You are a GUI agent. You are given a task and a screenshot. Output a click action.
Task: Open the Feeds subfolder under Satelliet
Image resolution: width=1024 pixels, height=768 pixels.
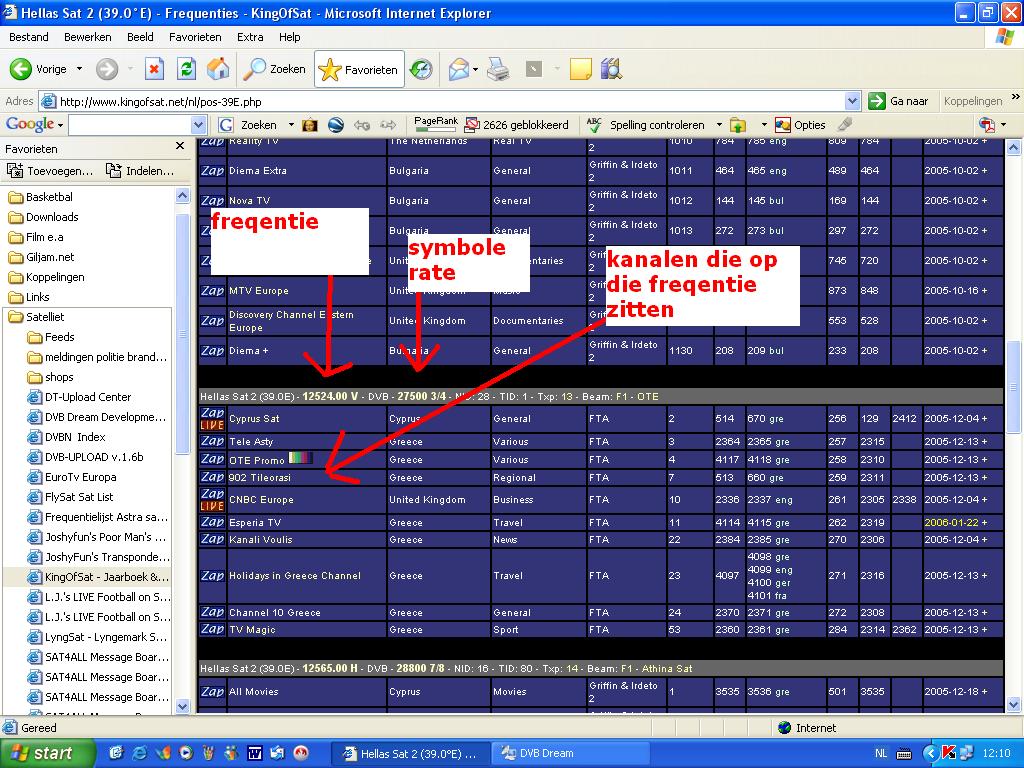coord(51,337)
